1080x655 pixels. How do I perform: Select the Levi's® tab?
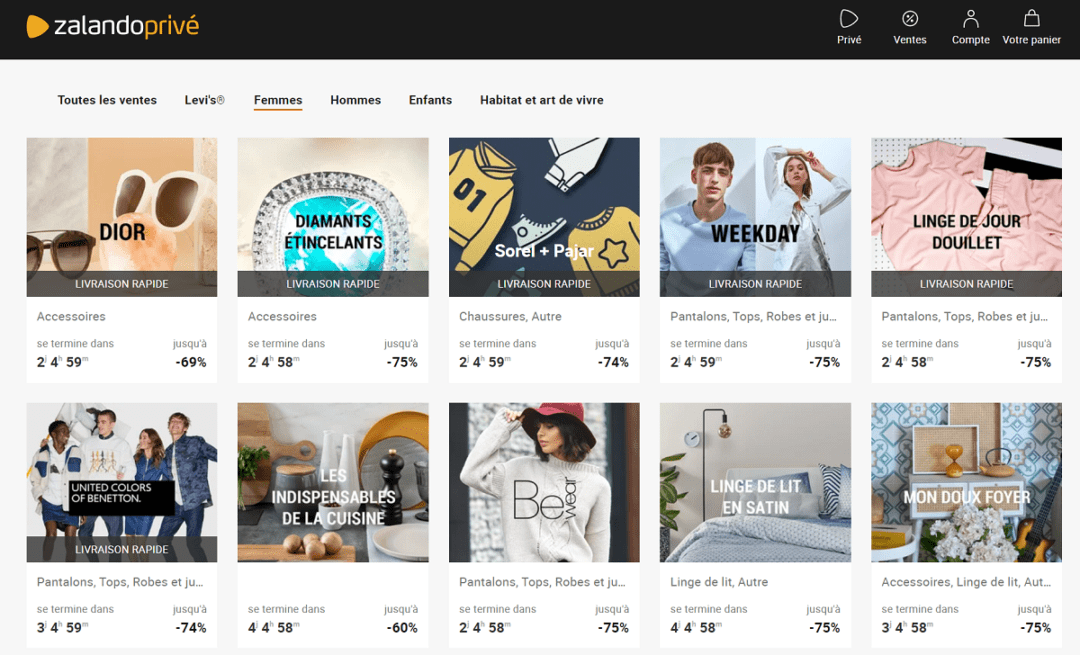click(x=205, y=100)
